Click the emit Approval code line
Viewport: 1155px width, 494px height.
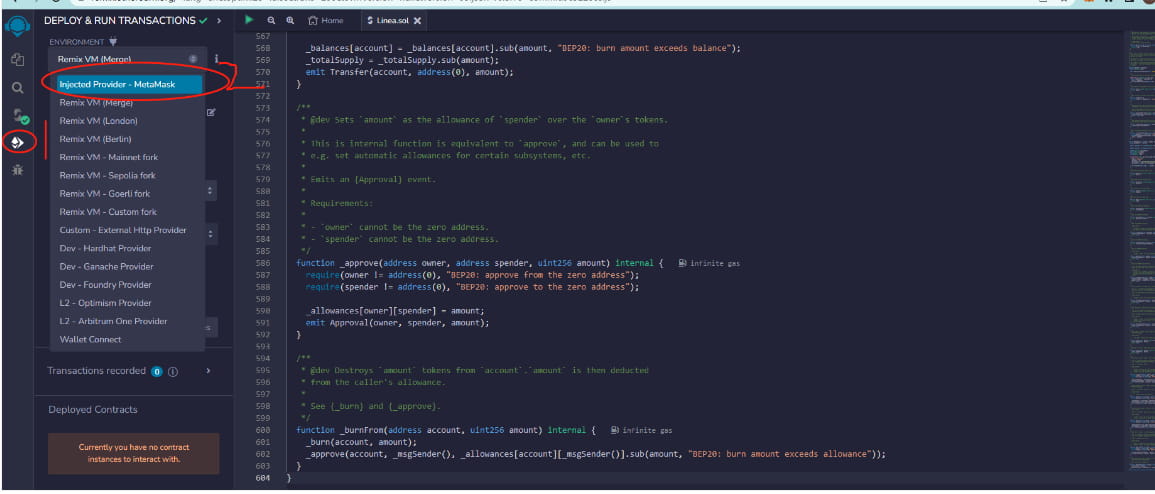(x=397, y=322)
